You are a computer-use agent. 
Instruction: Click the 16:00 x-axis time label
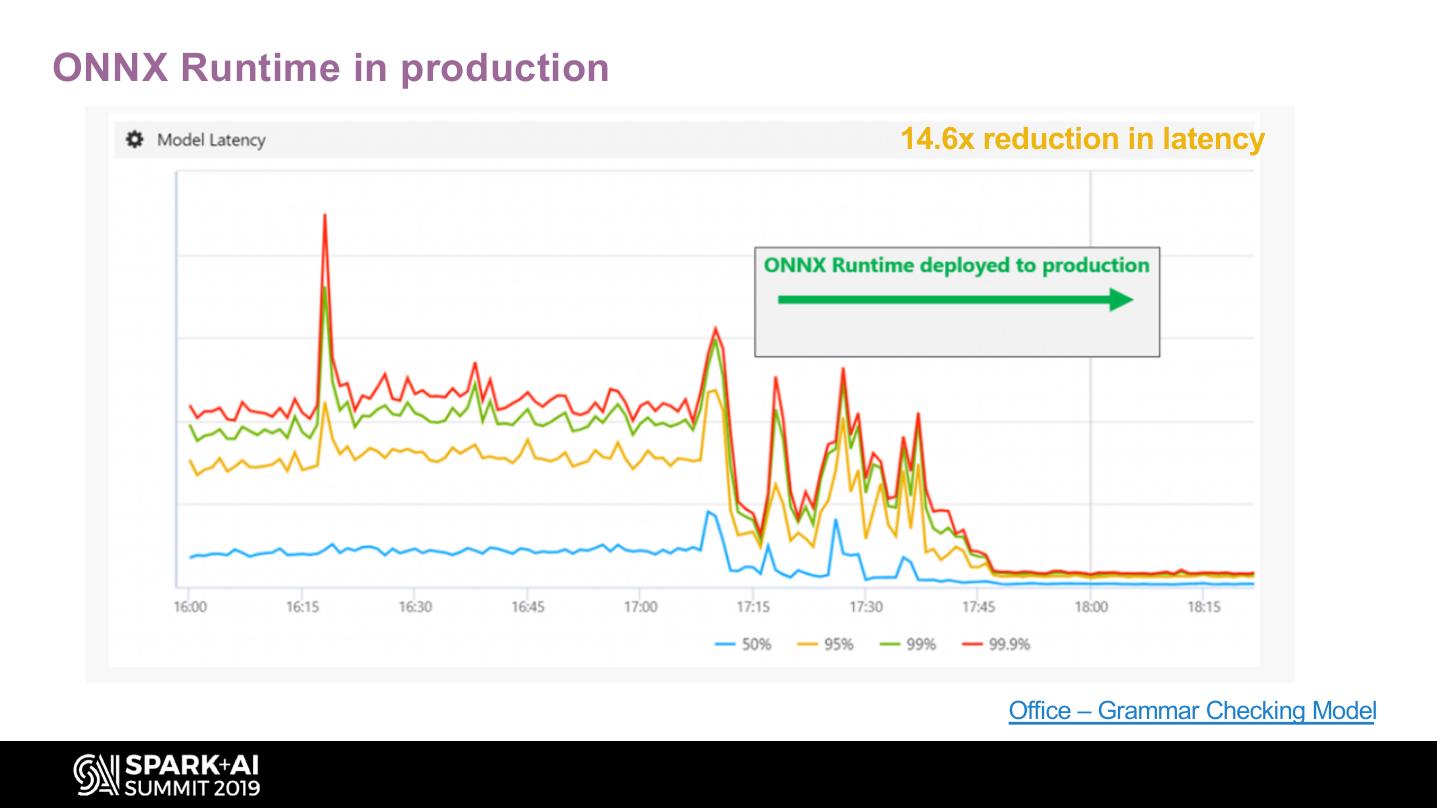click(x=189, y=607)
